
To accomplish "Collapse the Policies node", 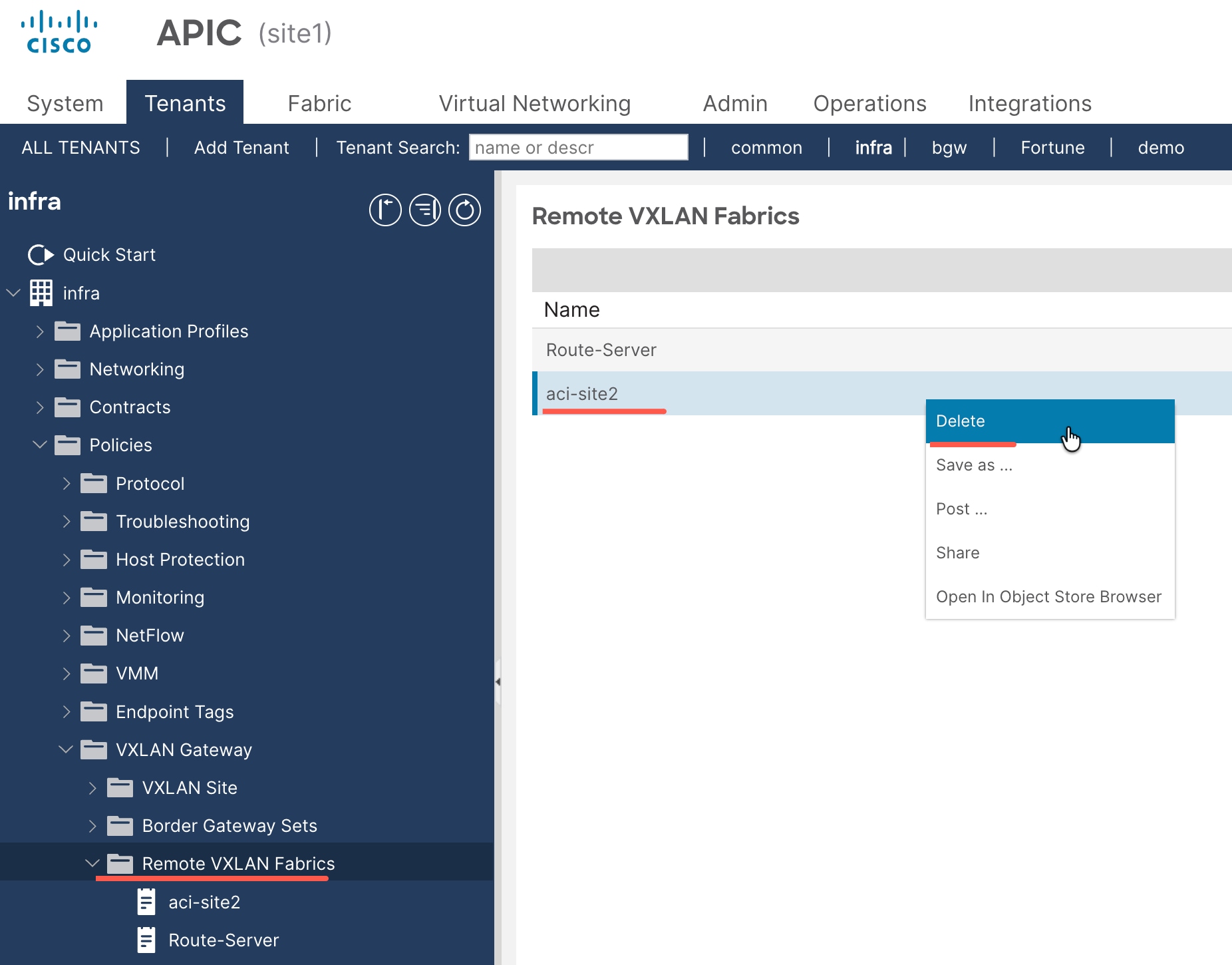I will [40, 445].
